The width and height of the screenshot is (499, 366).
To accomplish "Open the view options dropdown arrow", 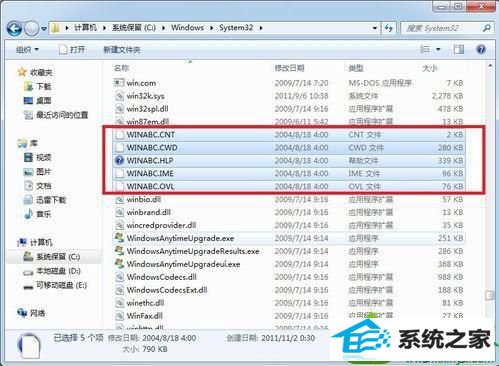I will click(x=438, y=50).
